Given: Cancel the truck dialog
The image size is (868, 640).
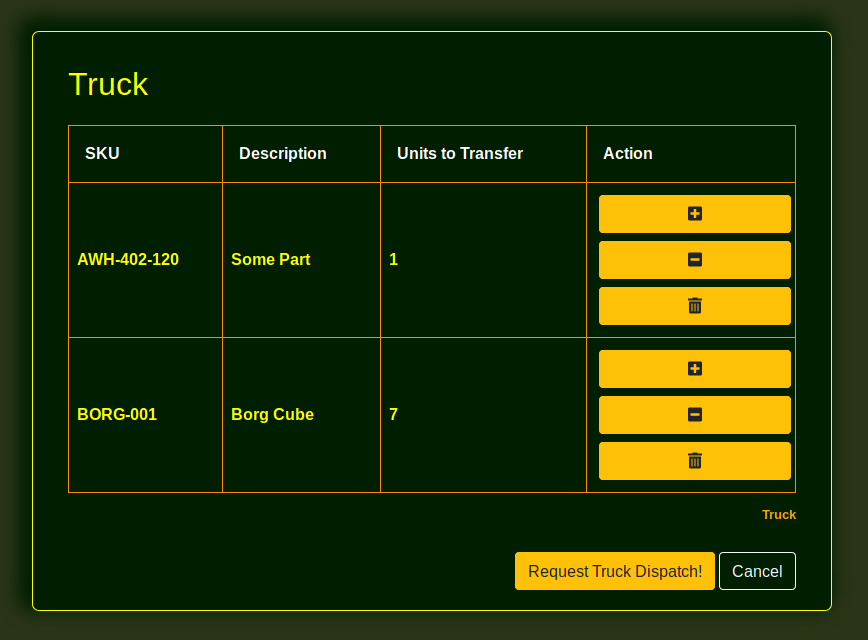Looking at the screenshot, I should (x=757, y=571).
